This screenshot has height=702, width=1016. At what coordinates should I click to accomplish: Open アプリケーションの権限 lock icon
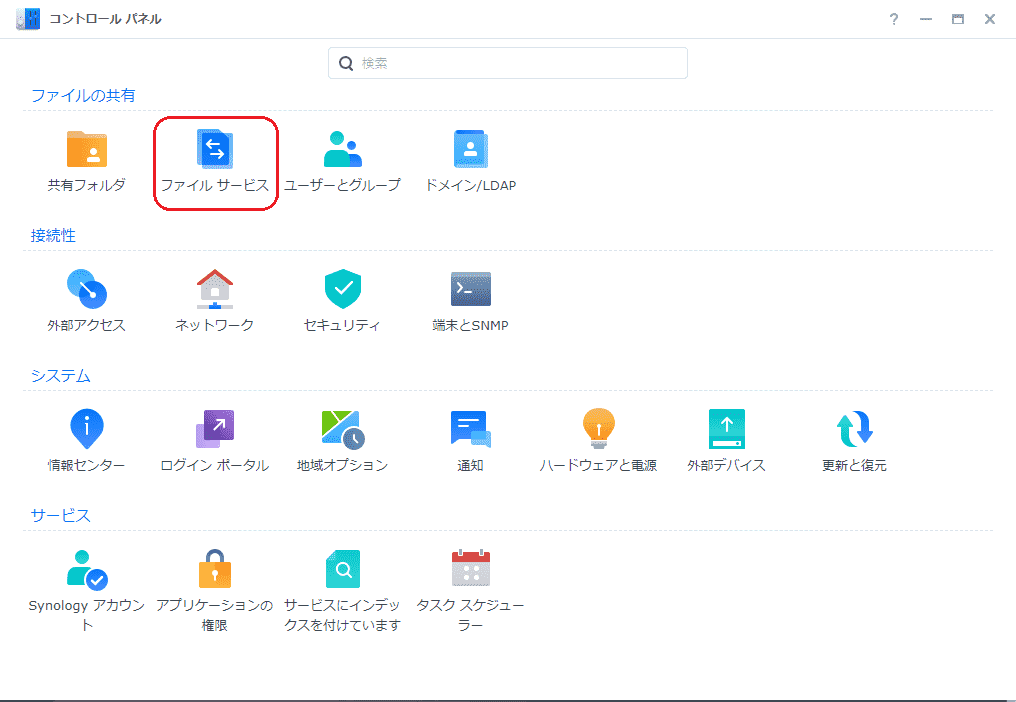click(214, 569)
